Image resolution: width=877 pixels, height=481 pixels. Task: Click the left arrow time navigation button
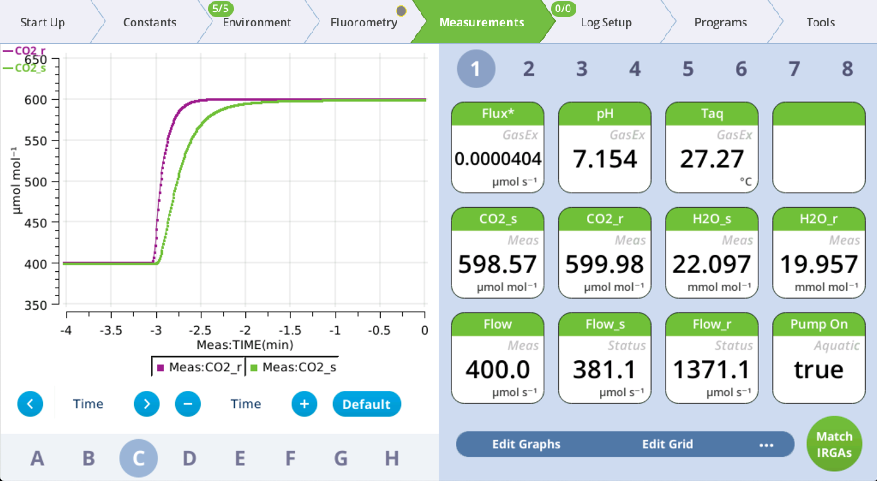click(x=30, y=404)
